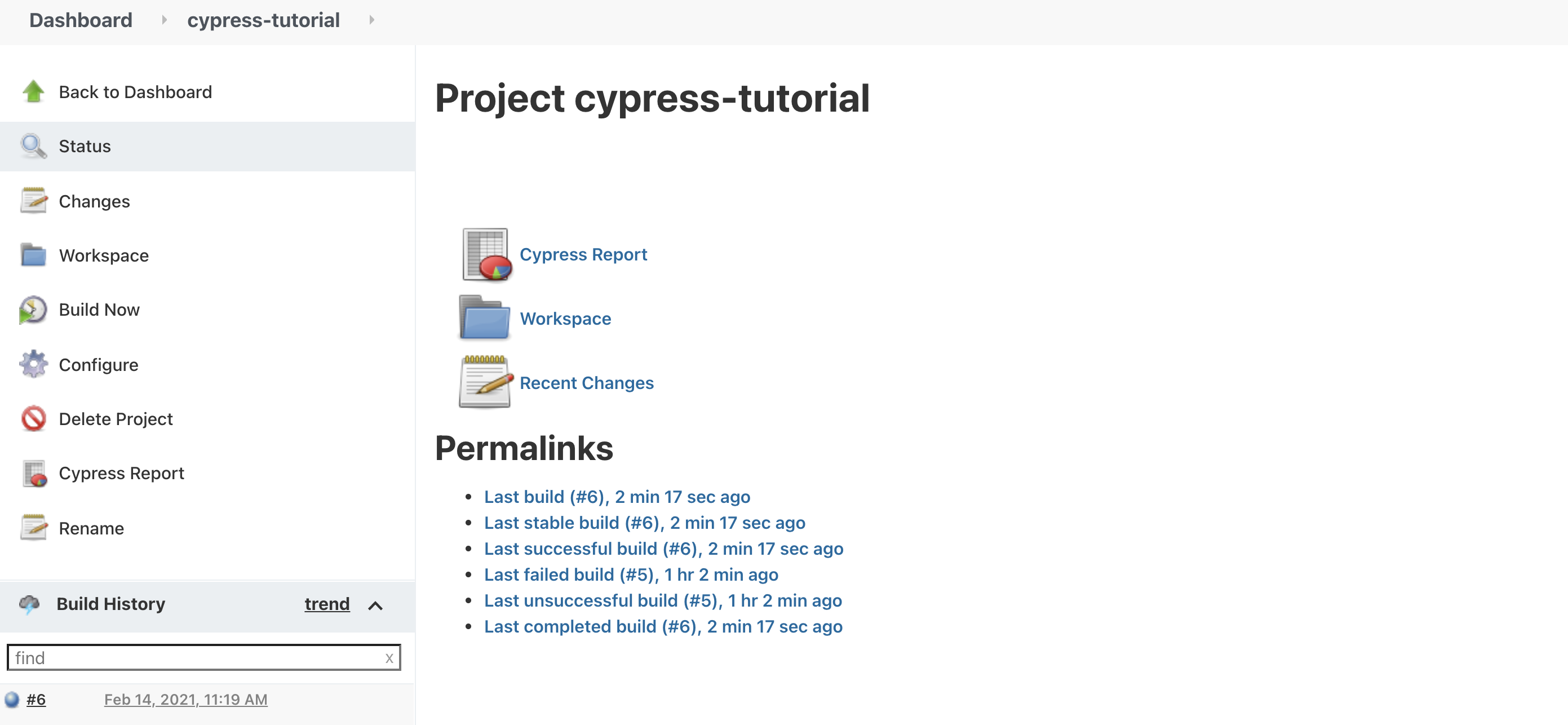The width and height of the screenshot is (1568, 725).
Task: Open Configure via the gear icon
Action: 33,364
